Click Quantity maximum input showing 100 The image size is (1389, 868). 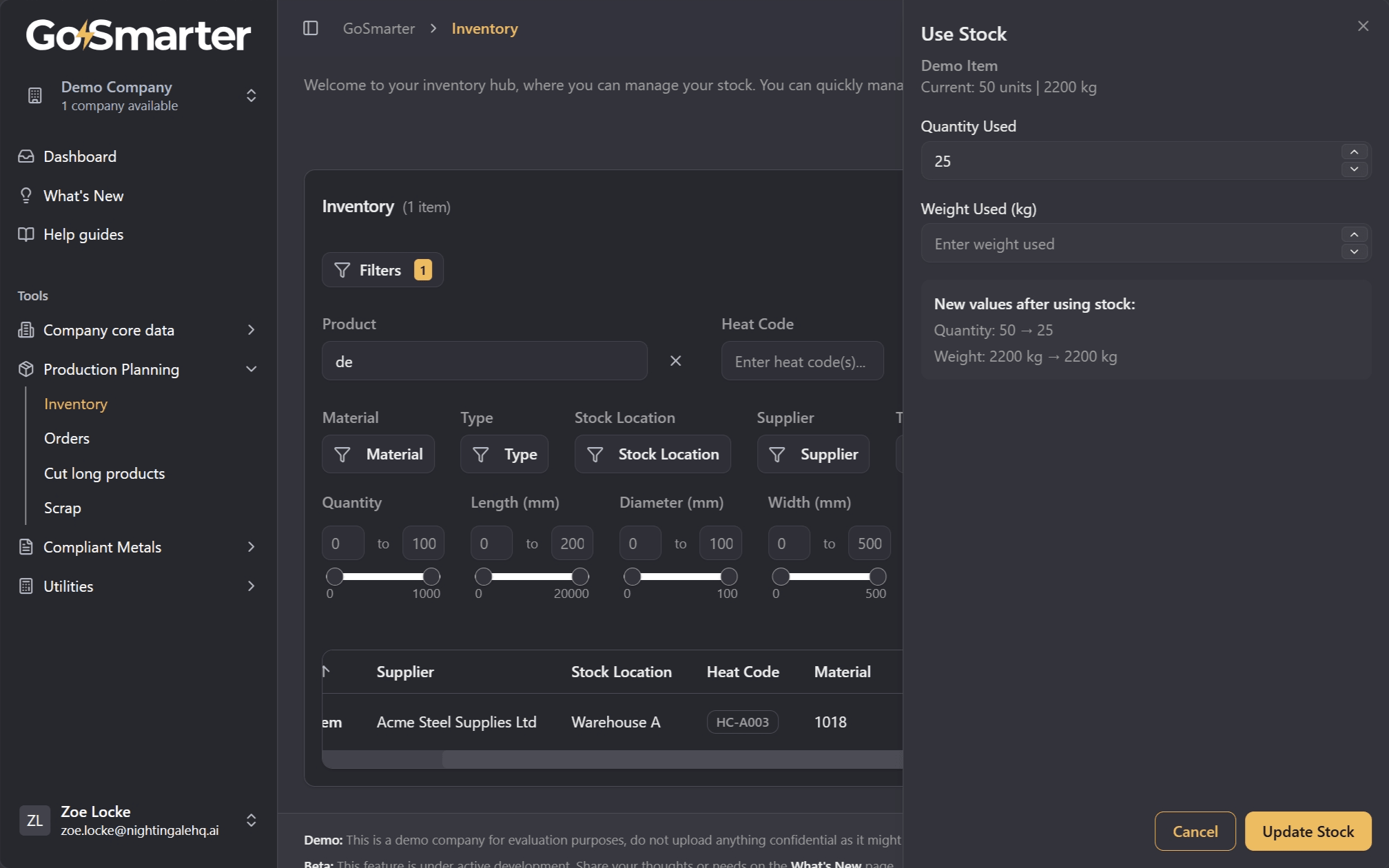click(423, 544)
